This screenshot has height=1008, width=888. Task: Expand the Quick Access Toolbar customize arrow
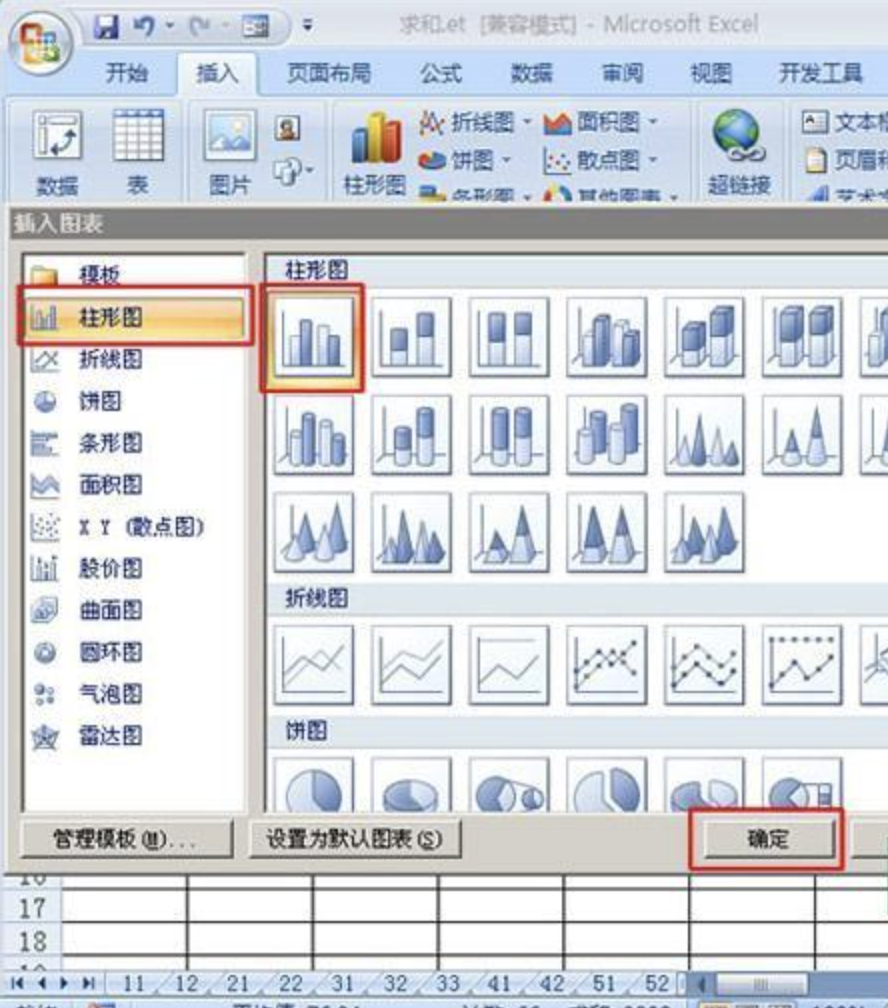point(307,26)
